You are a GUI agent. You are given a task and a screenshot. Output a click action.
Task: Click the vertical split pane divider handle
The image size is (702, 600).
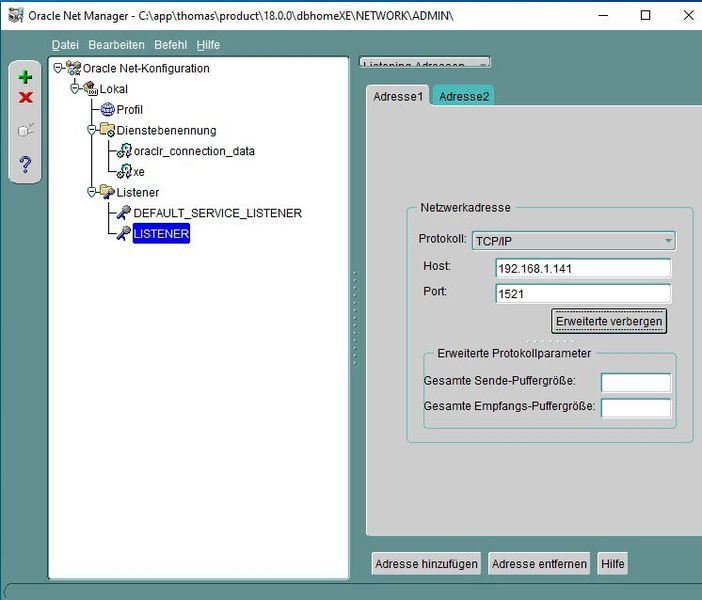tap(355, 318)
